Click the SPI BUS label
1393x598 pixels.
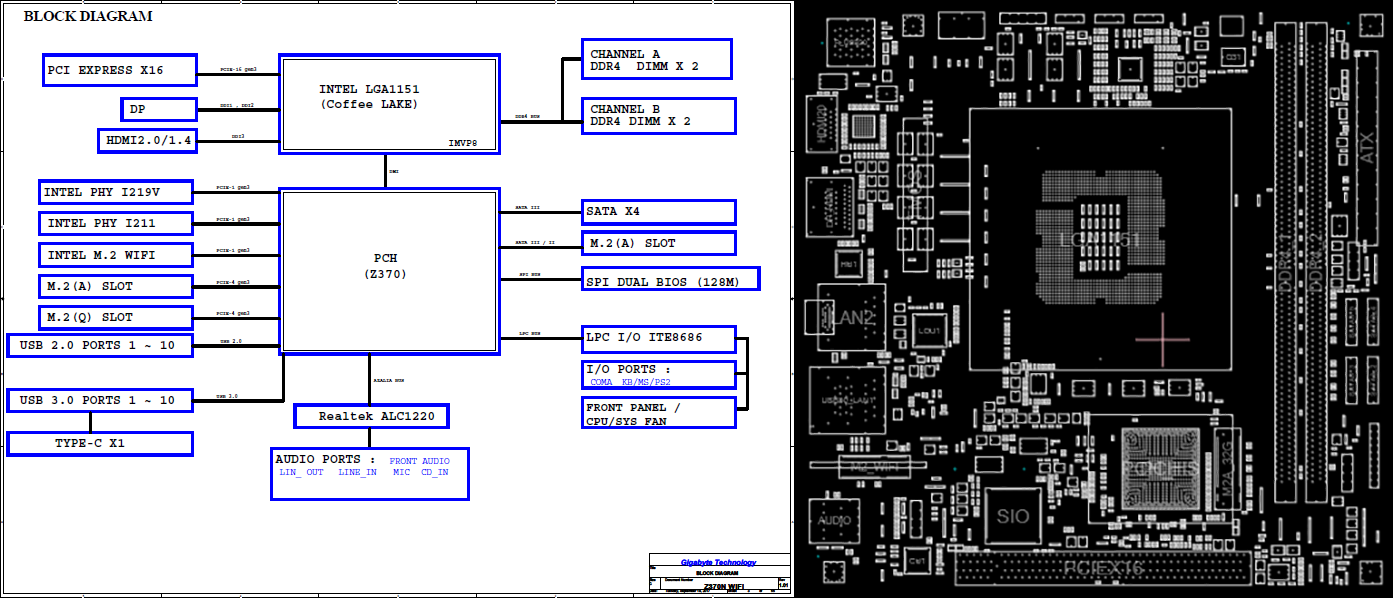pyautogui.click(x=530, y=273)
